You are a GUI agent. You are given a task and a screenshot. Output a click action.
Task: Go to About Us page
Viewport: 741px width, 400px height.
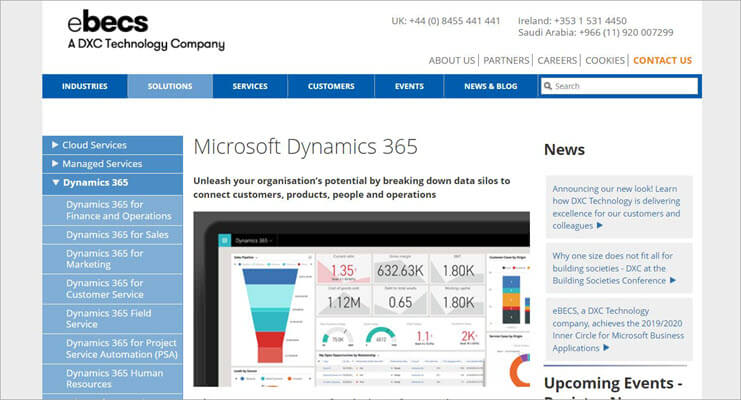click(x=452, y=61)
